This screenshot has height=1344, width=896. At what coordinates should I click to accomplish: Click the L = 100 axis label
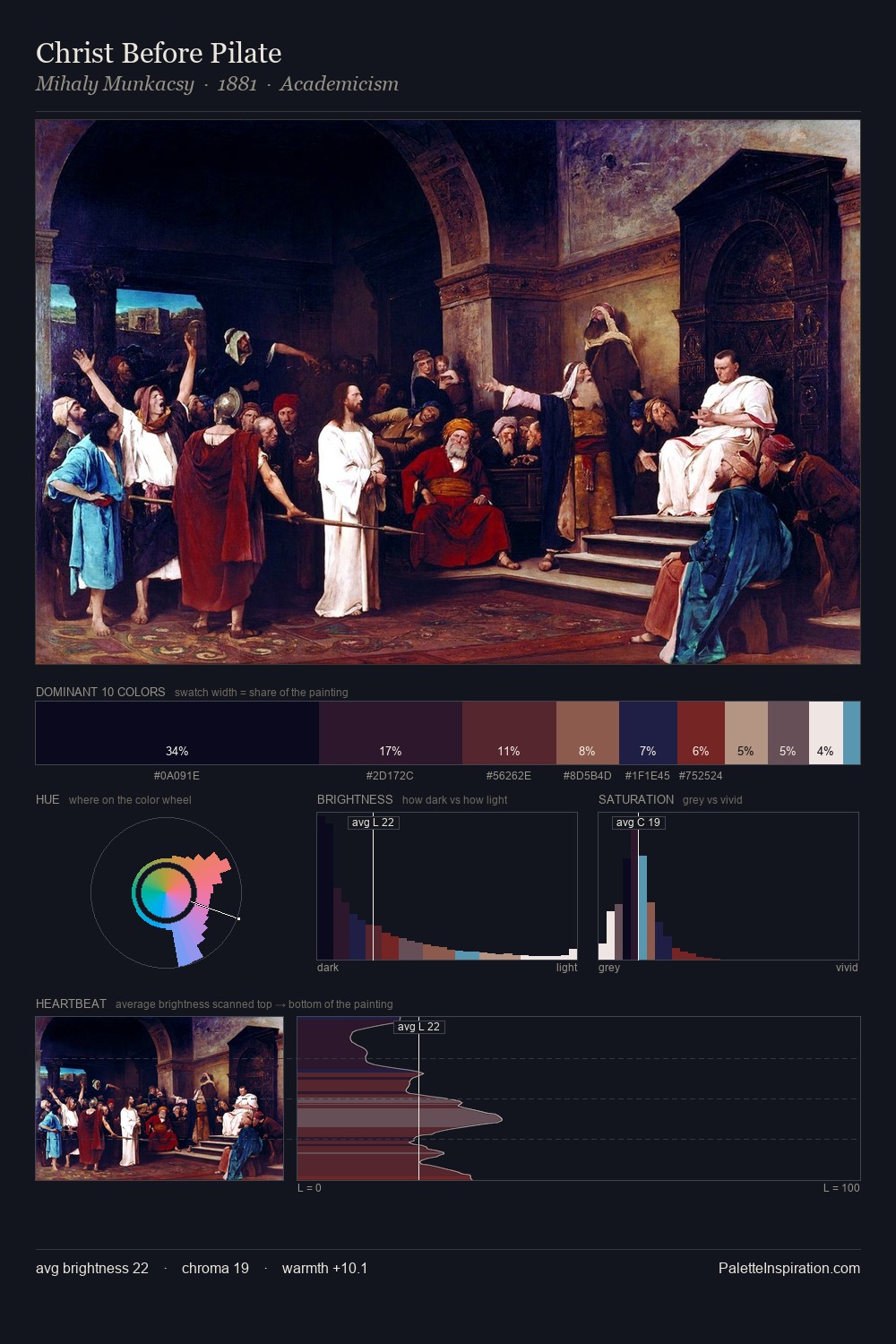click(x=841, y=1188)
